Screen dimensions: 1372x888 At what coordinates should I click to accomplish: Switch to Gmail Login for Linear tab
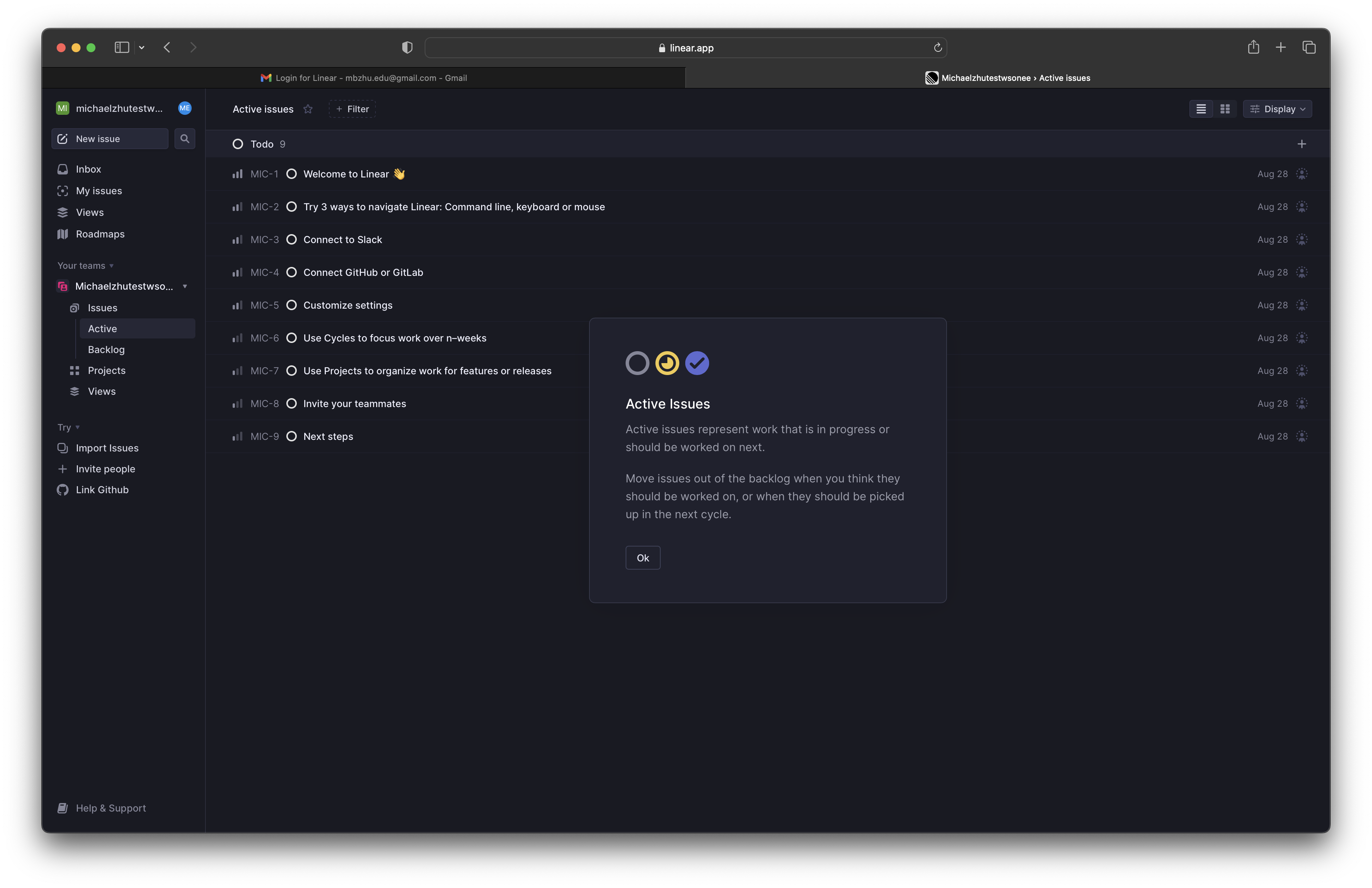[x=364, y=78]
